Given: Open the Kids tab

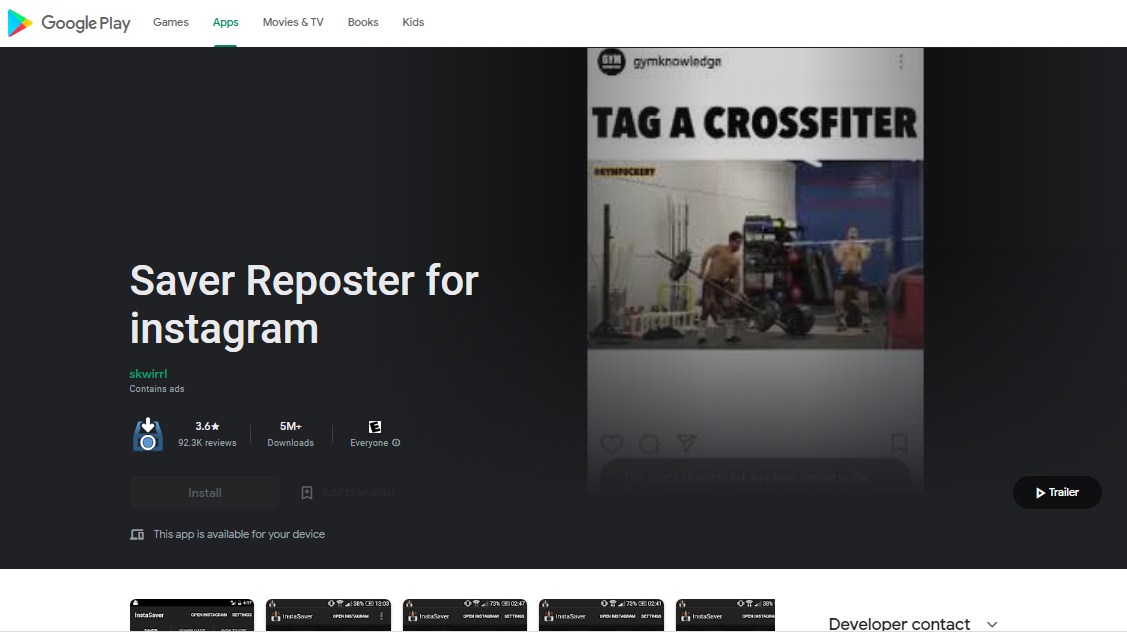Looking at the screenshot, I should 413,22.
